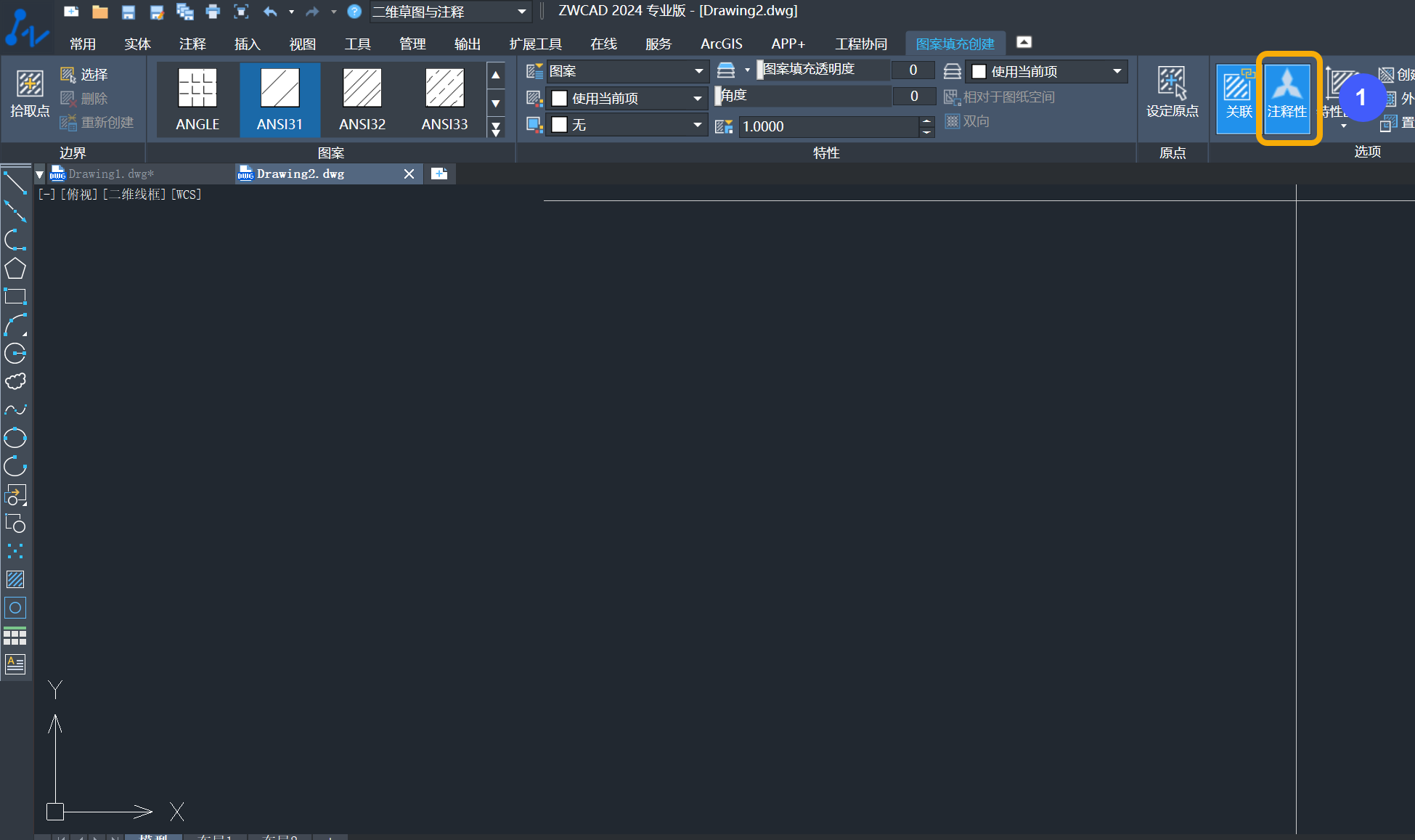Screen dimensions: 1415x840
Task: Toggle the 双向 double hatch option
Action: (967, 121)
